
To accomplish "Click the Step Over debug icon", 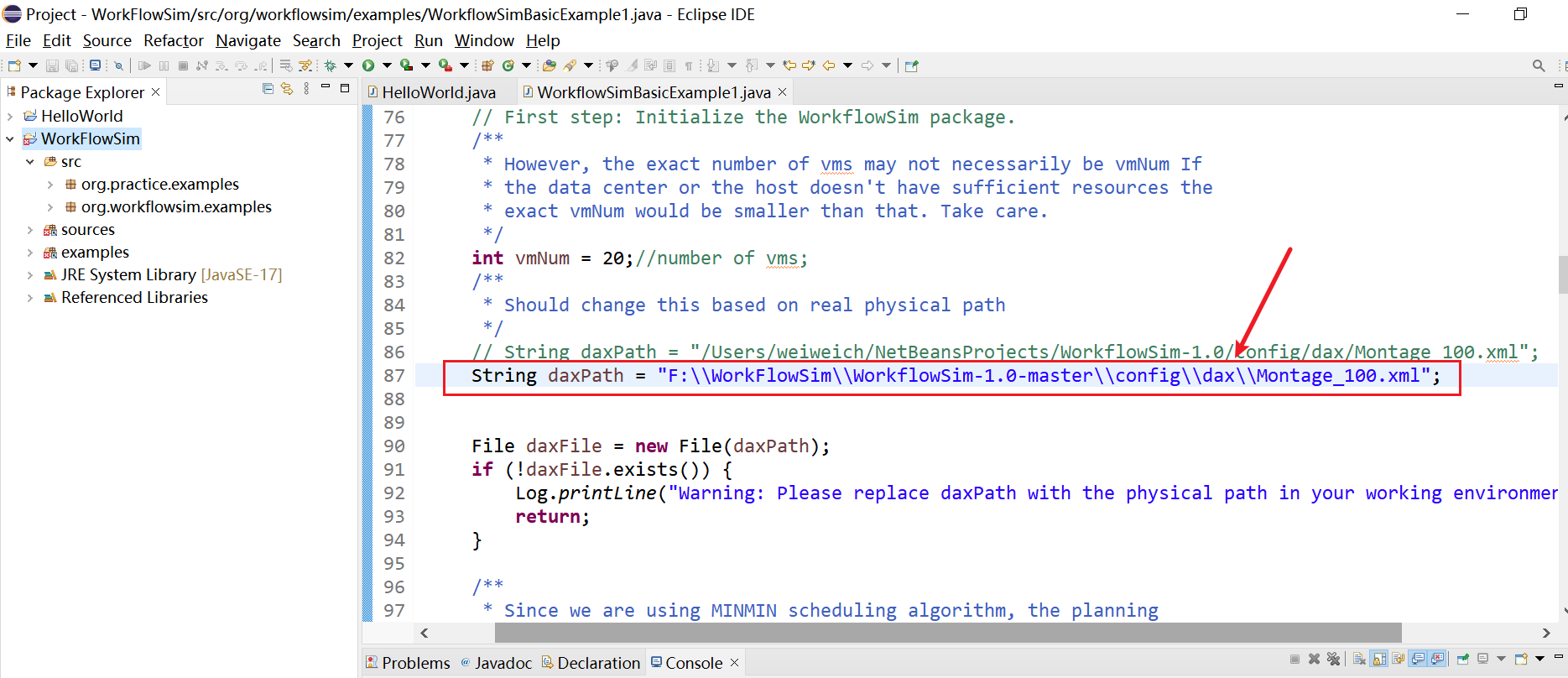I will pos(241,65).
